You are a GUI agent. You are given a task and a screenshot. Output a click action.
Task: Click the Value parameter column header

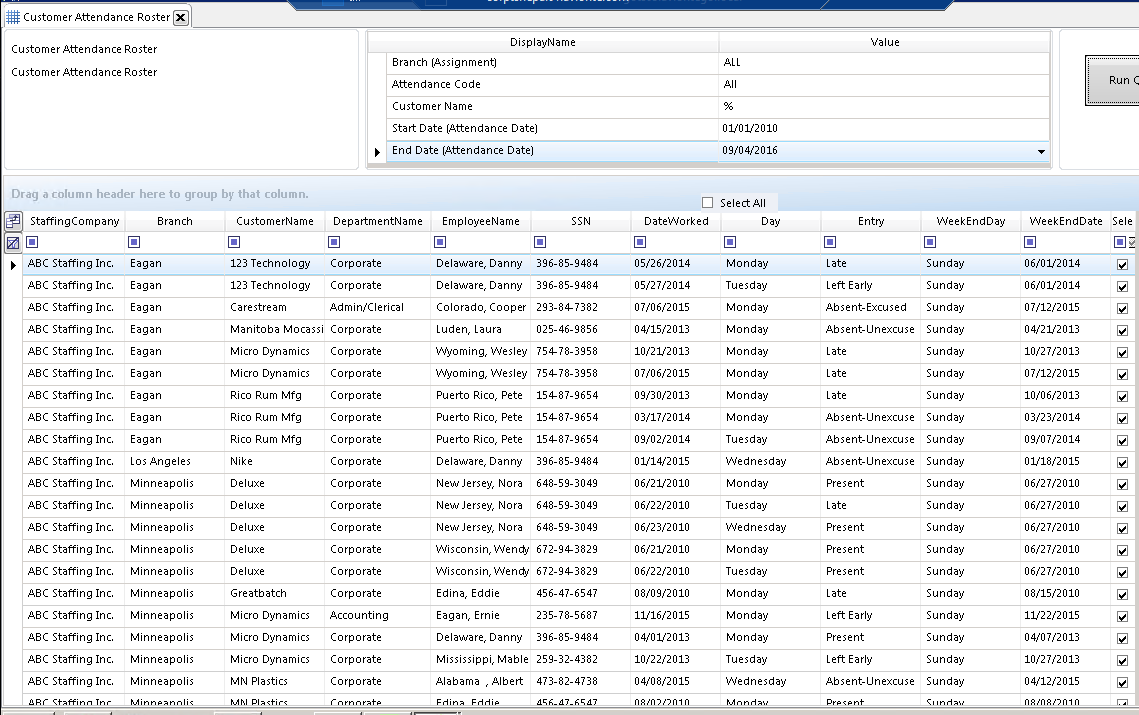click(885, 42)
